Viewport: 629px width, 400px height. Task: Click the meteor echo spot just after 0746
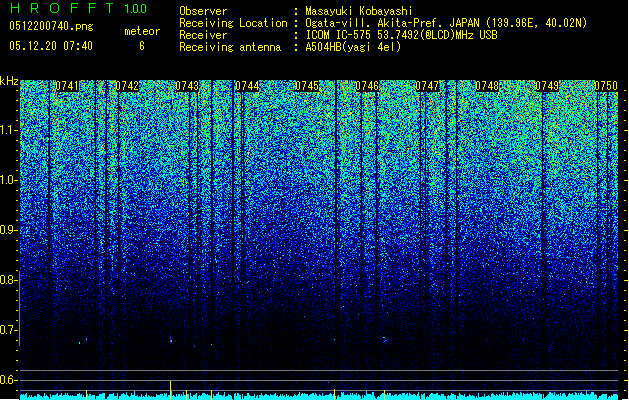pos(384,339)
